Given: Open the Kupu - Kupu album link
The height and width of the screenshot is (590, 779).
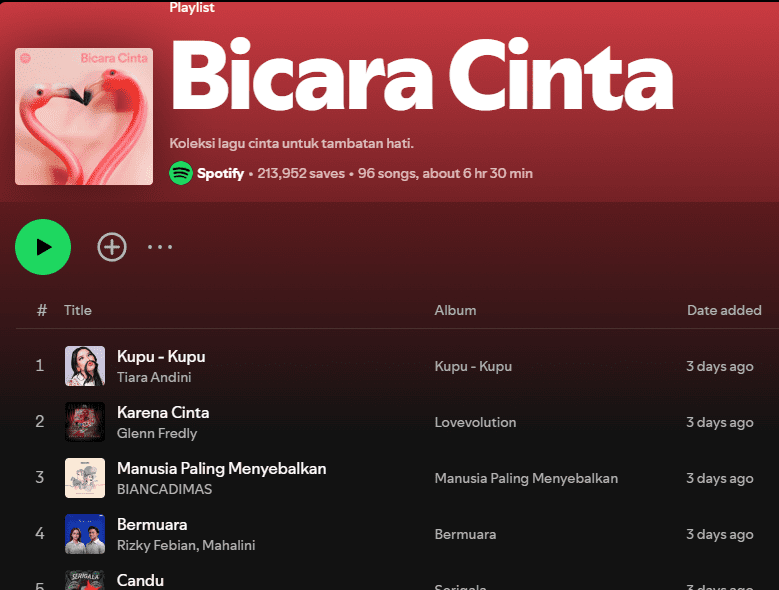Looking at the screenshot, I should coord(473,367).
